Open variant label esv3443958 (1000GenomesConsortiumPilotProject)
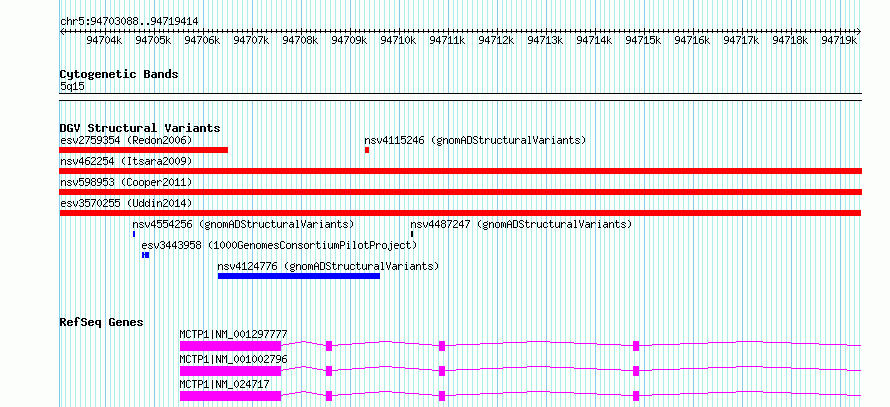The width and height of the screenshot is (890, 407). point(279,246)
